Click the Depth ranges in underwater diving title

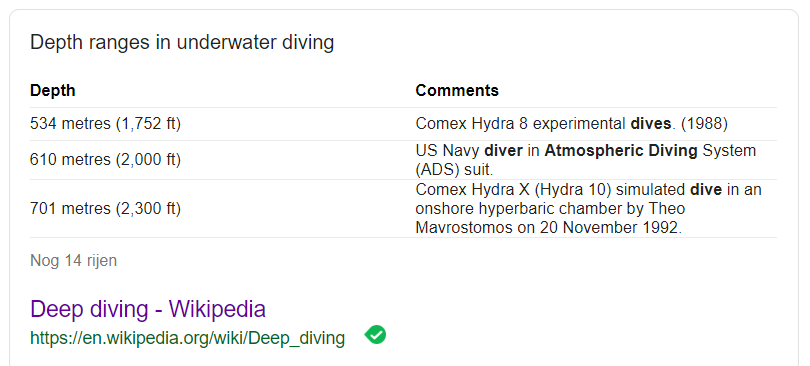pos(182,42)
